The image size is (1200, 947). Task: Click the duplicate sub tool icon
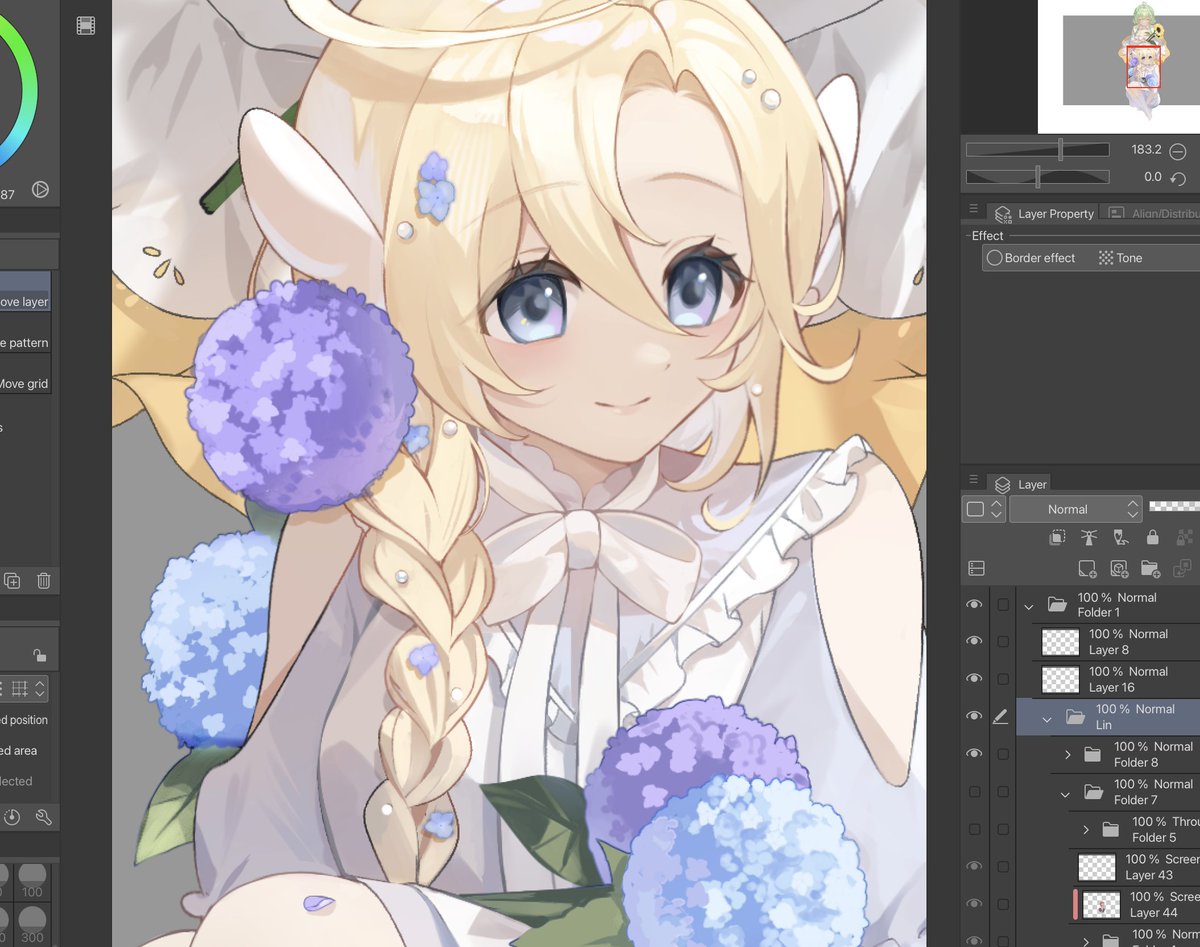tap(12, 580)
